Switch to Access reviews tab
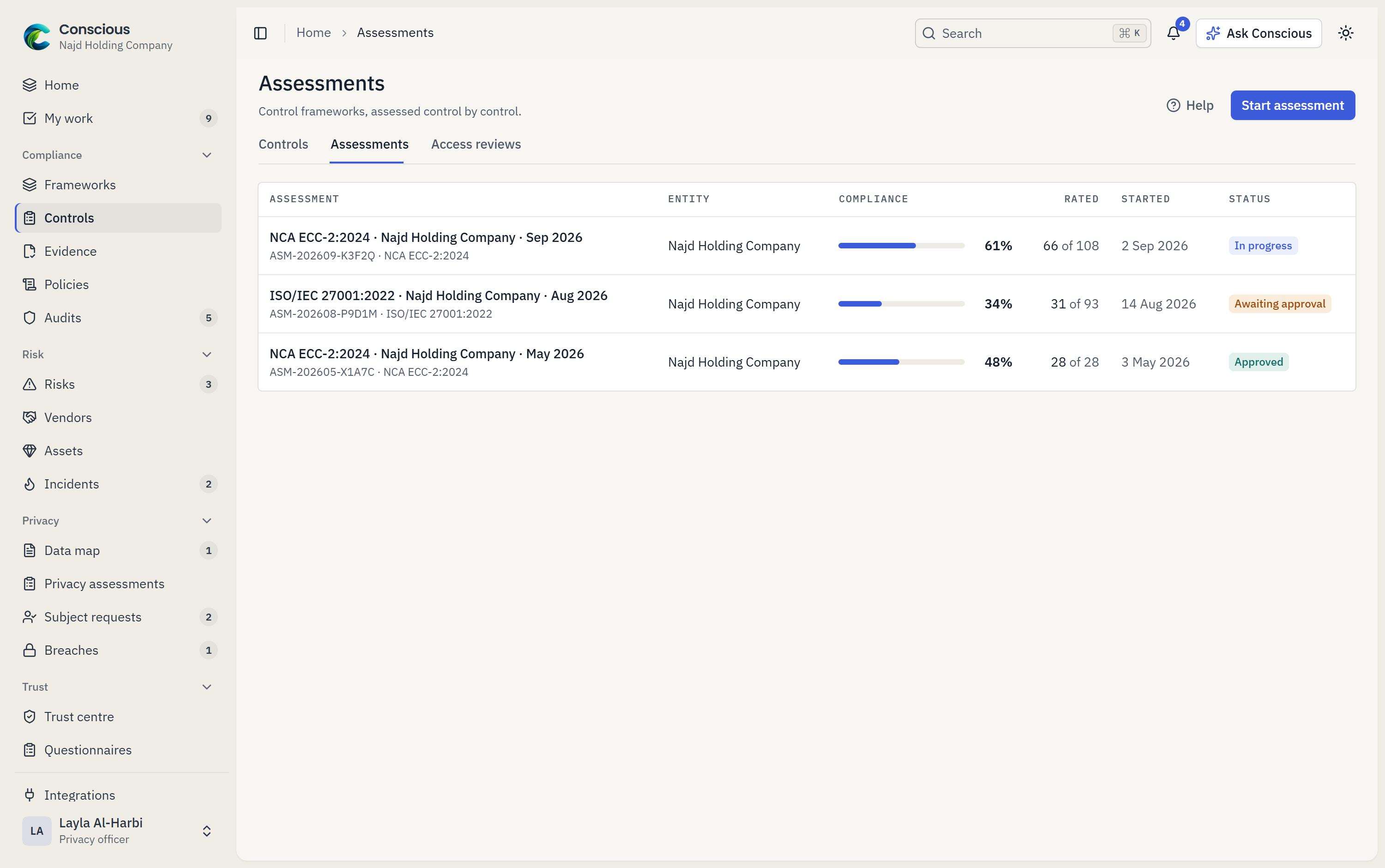The image size is (1385, 868). coord(476,145)
